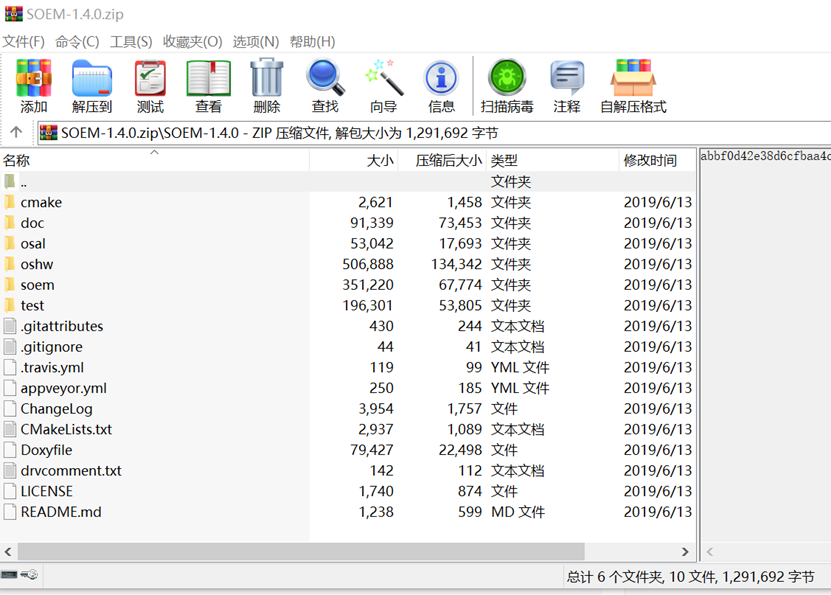Click the YML 文件 type for .travis.yml

coord(520,367)
